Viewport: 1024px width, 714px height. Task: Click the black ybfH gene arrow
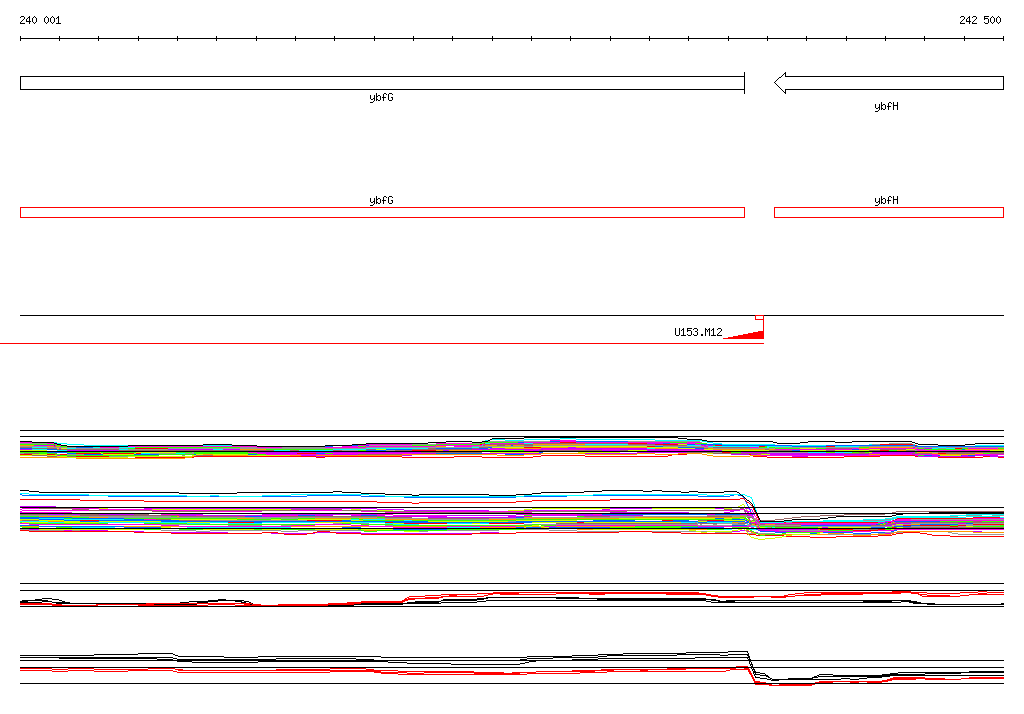(x=889, y=83)
